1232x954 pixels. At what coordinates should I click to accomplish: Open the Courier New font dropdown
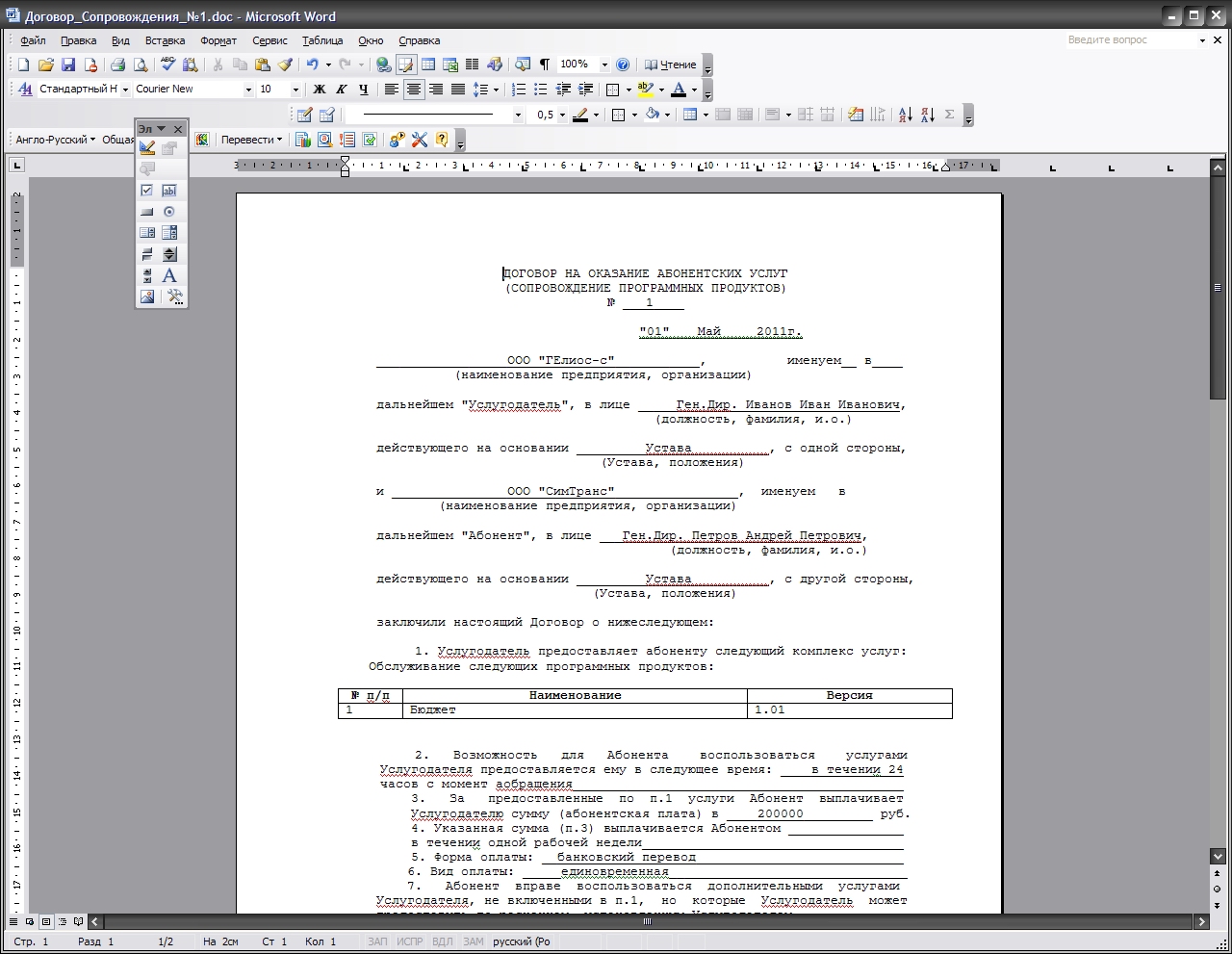click(x=248, y=90)
